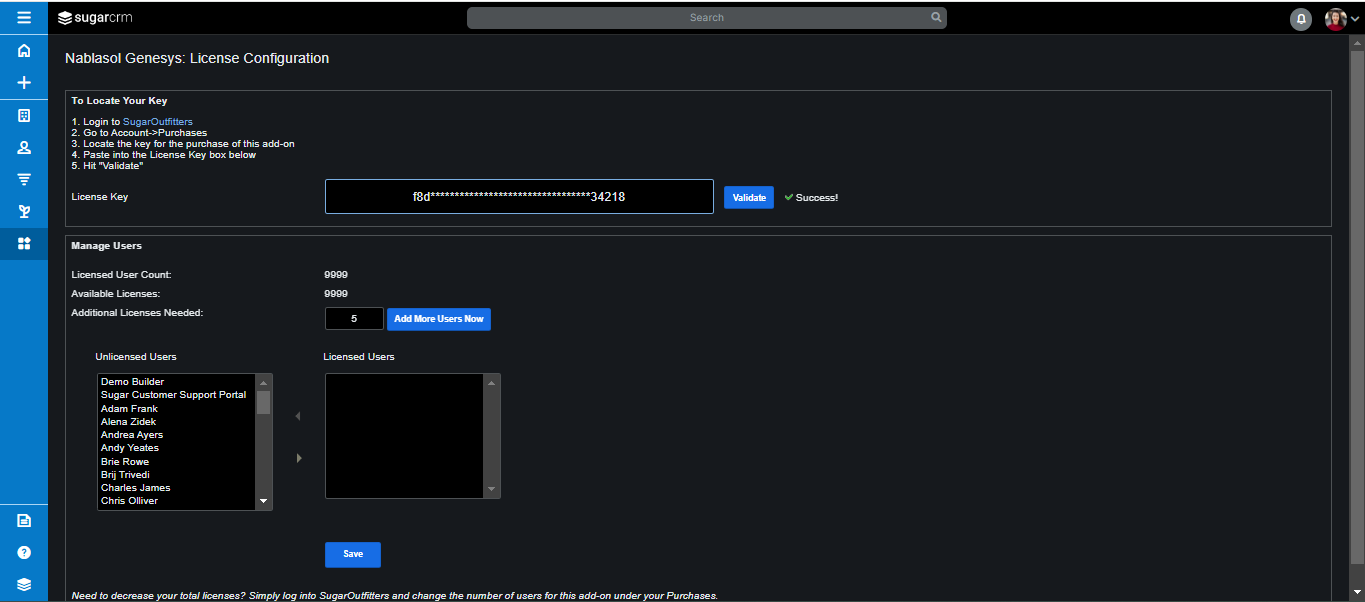The height and width of the screenshot is (602, 1365).
Task: Select Chris Olliver in Unlicensed Users
Action: (x=177, y=501)
